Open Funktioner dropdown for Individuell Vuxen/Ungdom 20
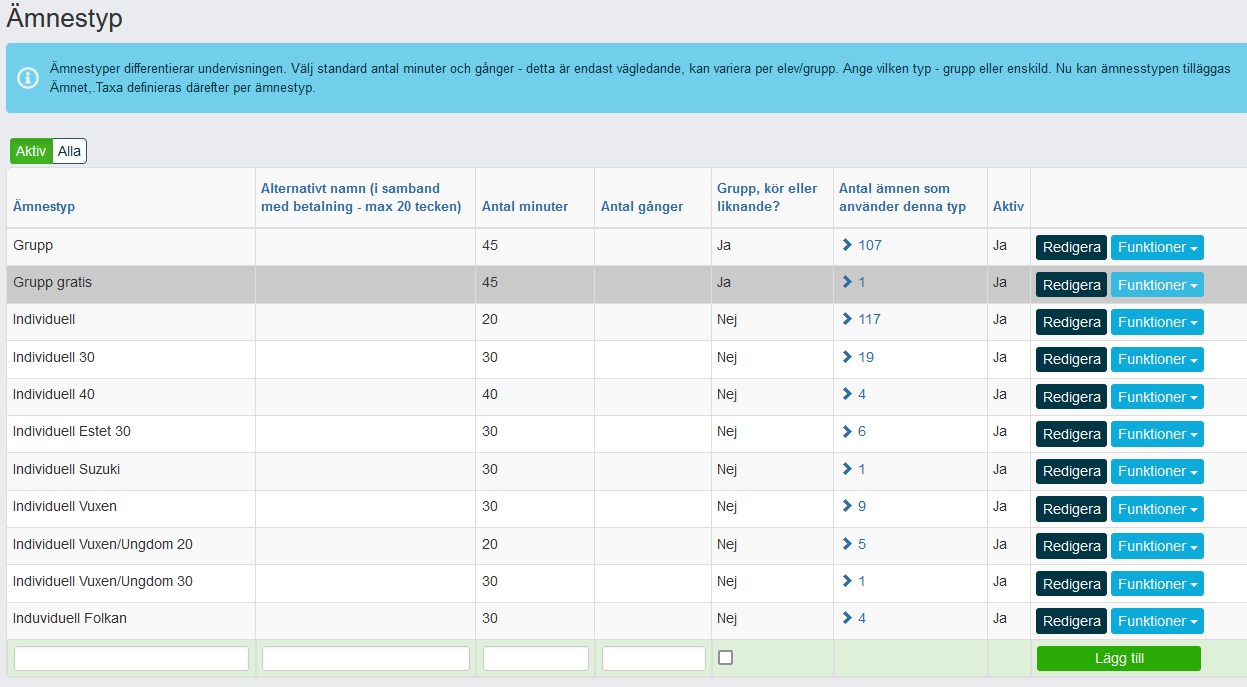The image size is (1247, 687). click(x=1157, y=546)
